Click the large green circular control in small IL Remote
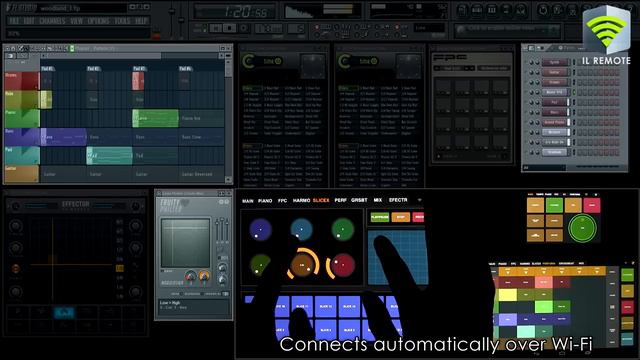 click(x=582, y=228)
